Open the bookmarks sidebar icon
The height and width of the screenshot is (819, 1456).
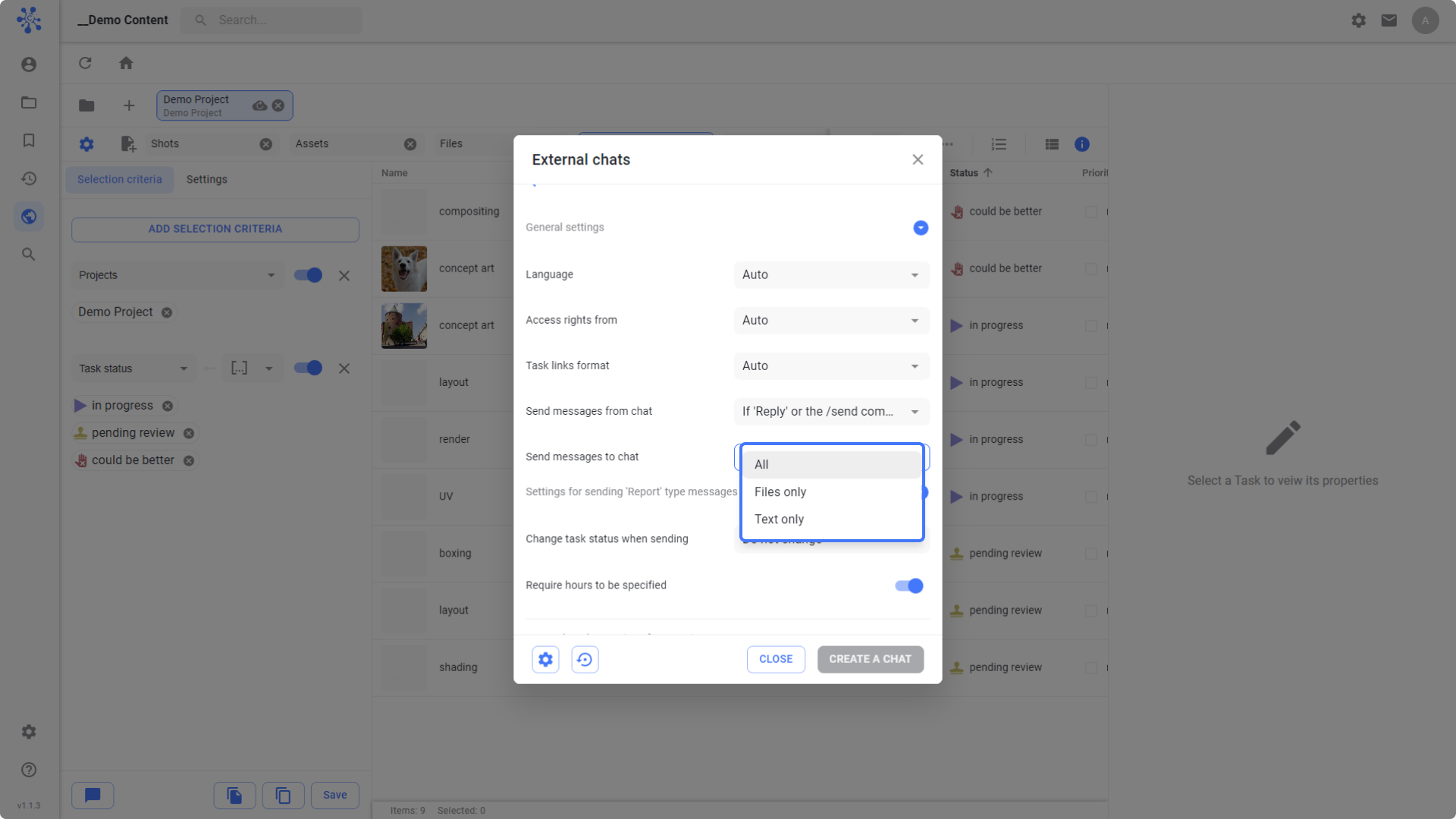point(29,140)
